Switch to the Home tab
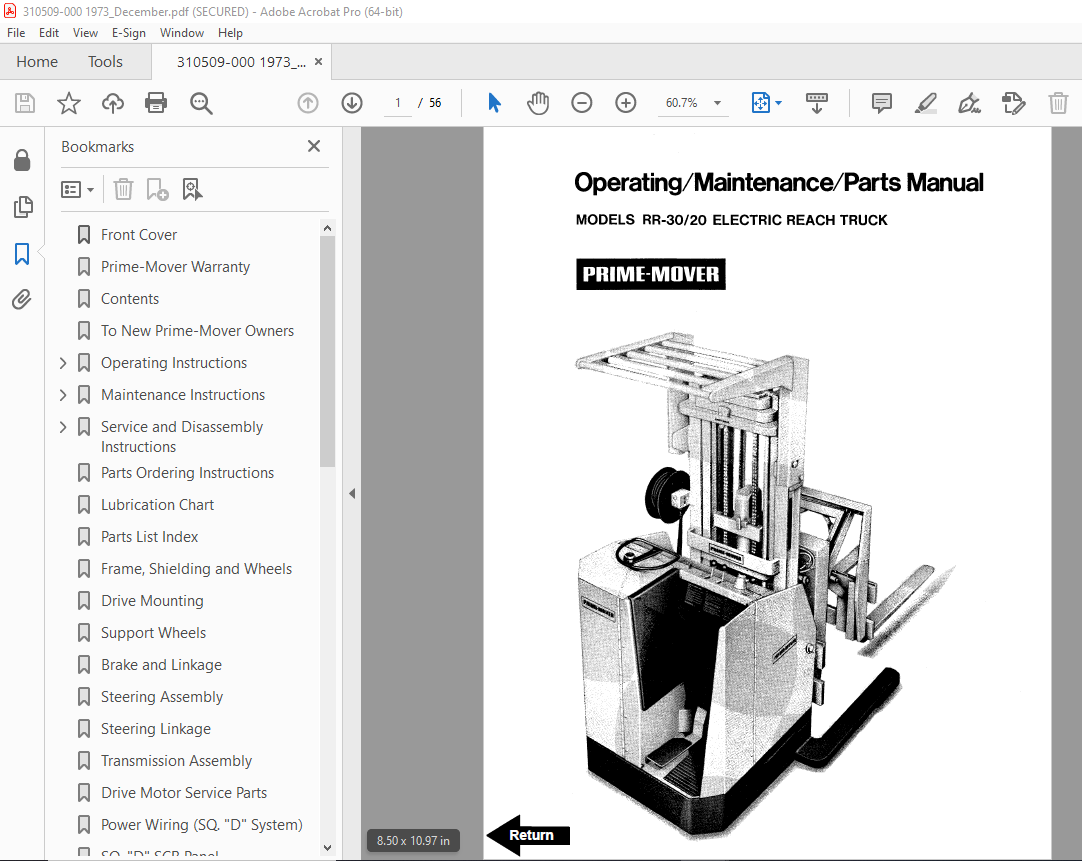The width and height of the screenshot is (1082, 861). tap(37, 61)
